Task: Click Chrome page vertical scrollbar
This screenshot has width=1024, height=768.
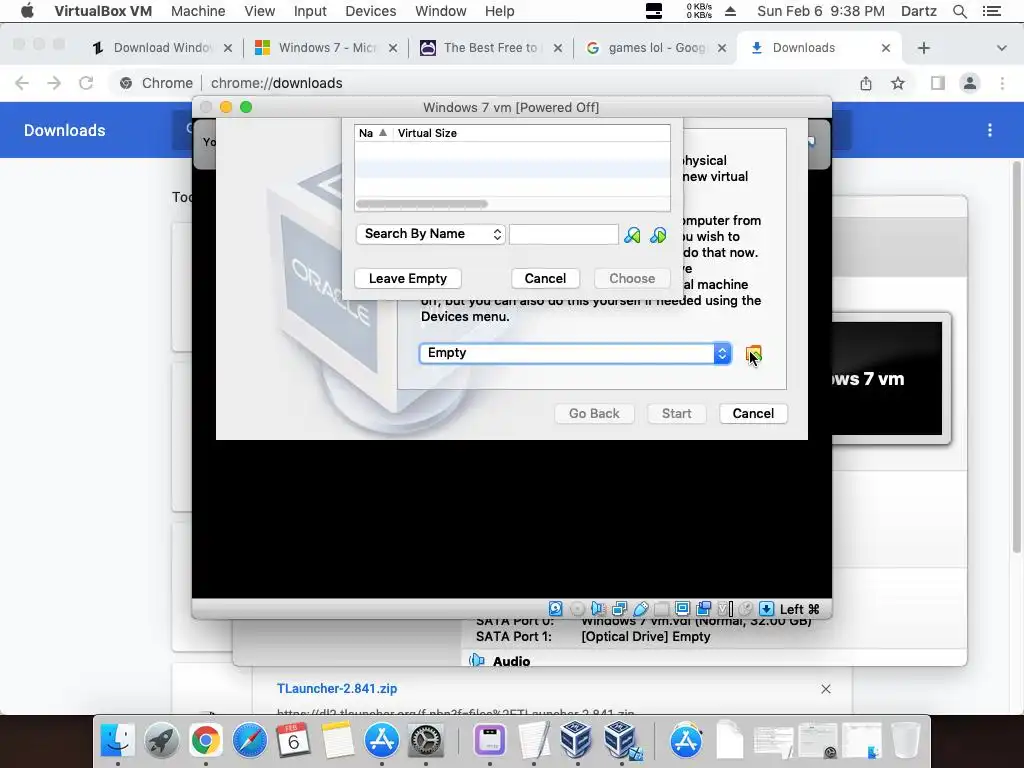Action: (1016, 356)
